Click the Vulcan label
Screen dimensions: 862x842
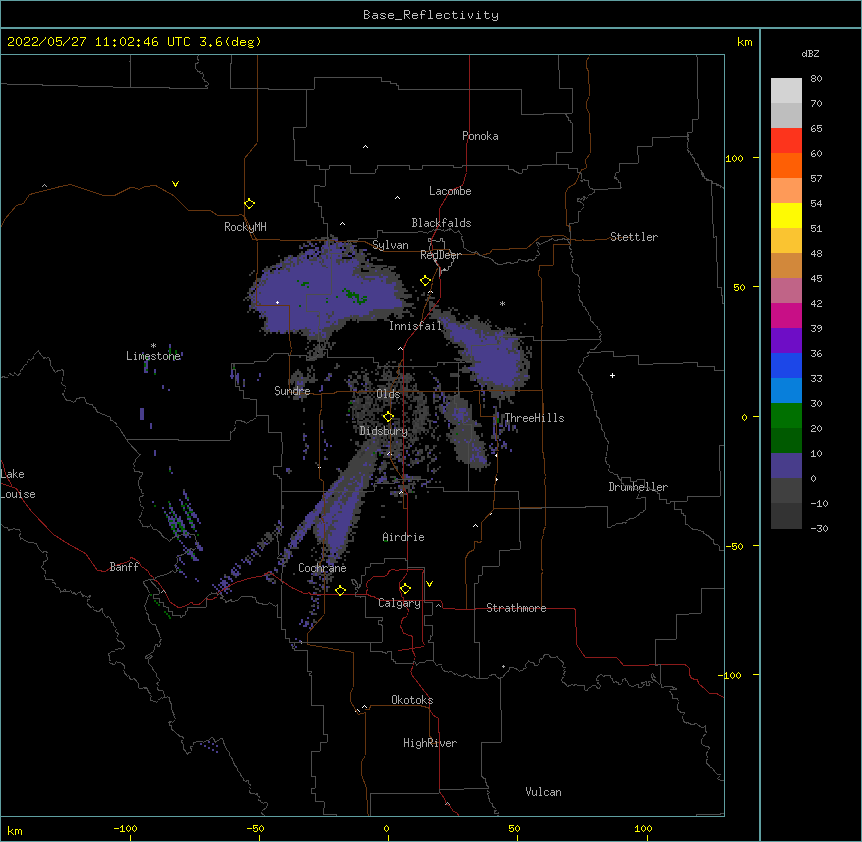(x=543, y=792)
